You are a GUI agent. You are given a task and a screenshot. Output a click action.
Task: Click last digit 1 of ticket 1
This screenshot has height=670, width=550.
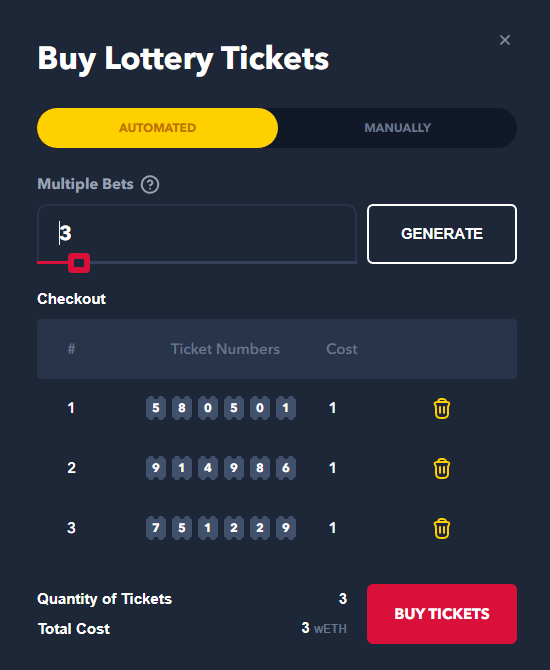pyautogui.click(x=286, y=408)
